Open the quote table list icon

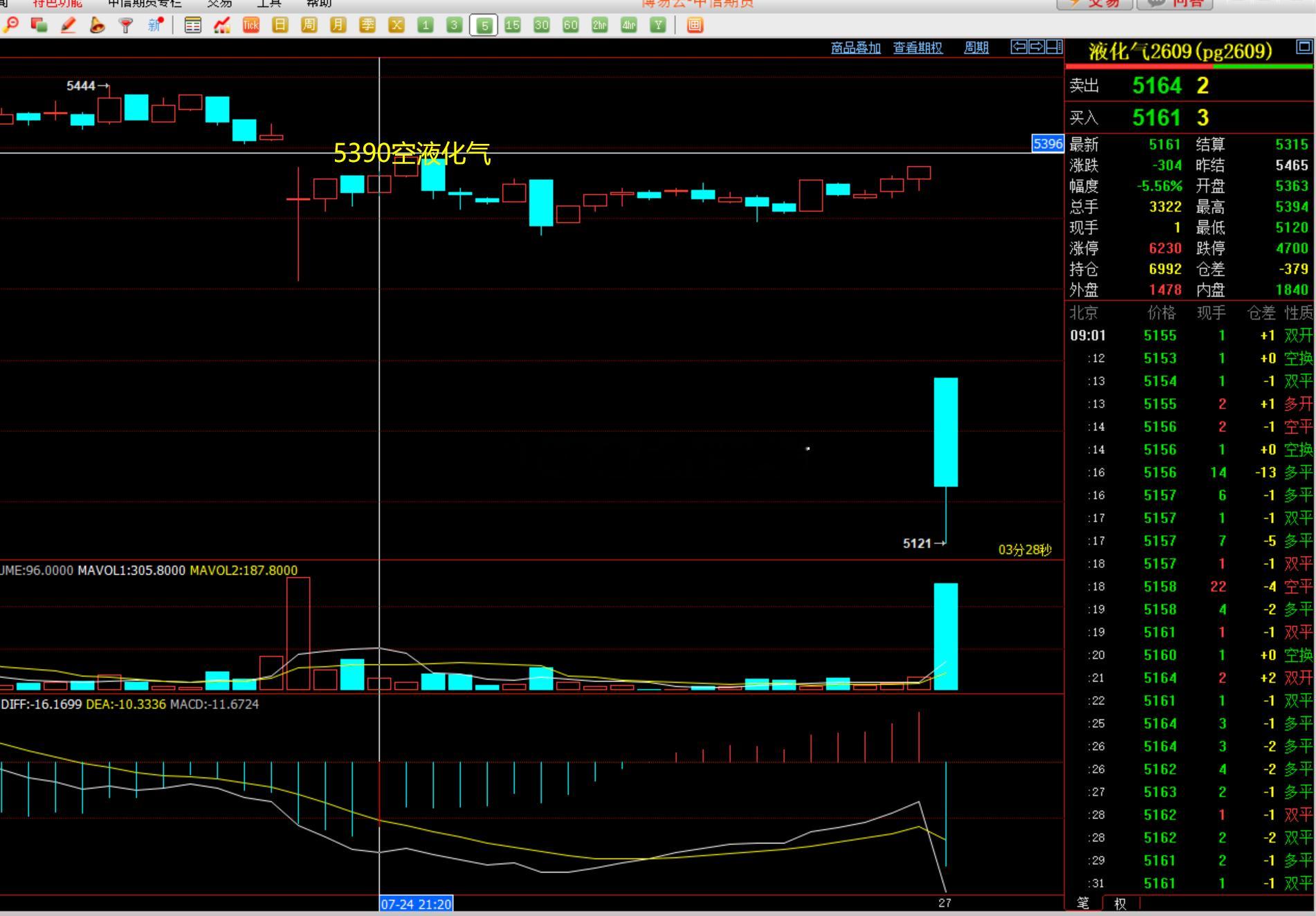(193, 26)
